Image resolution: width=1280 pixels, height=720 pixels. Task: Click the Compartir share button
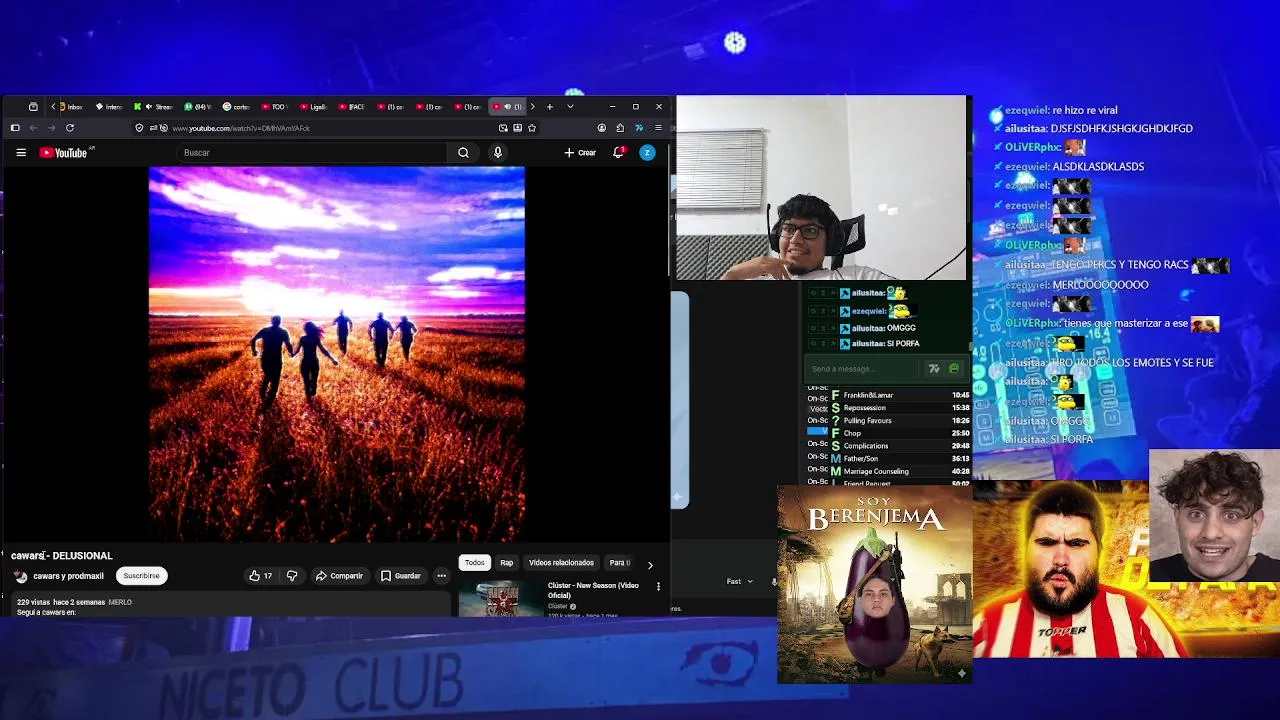(339, 576)
